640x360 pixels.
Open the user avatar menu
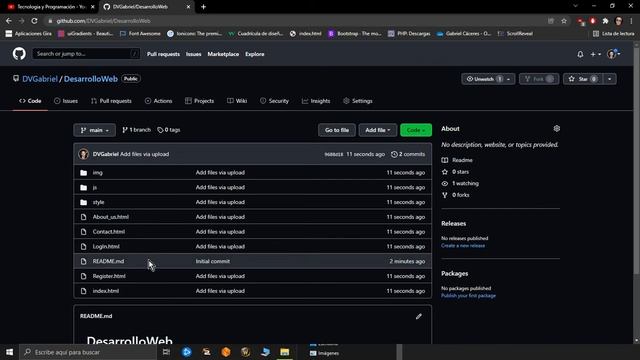click(x=613, y=54)
